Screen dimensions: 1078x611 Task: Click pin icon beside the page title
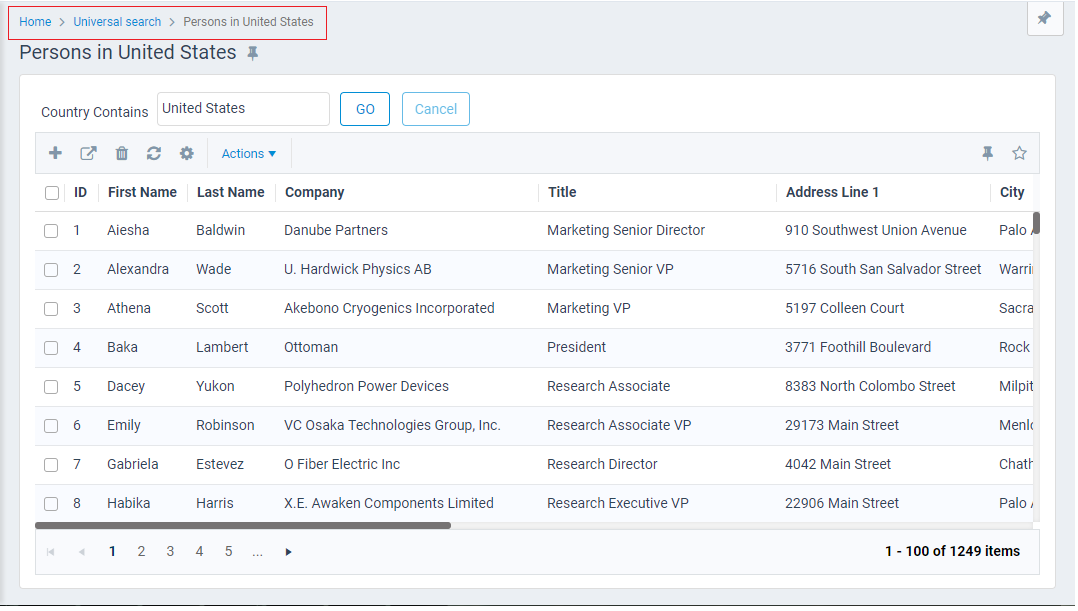pos(253,54)
